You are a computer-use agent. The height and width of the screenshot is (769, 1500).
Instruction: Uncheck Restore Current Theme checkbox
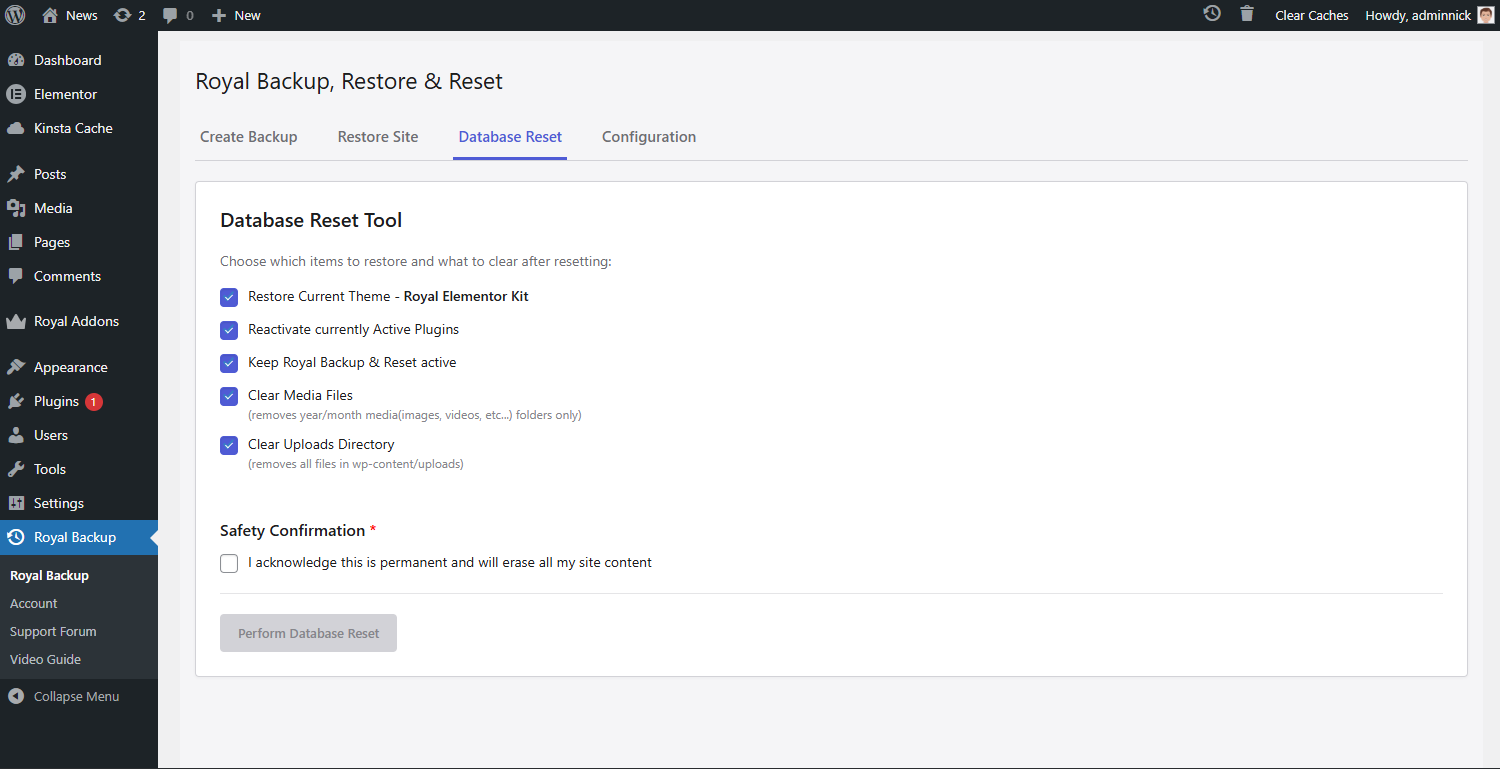tap(229, 297)
